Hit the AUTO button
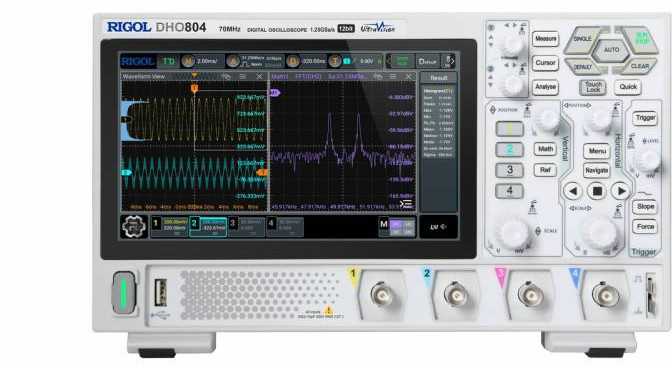The image size is (672, 368). point(611,51)
